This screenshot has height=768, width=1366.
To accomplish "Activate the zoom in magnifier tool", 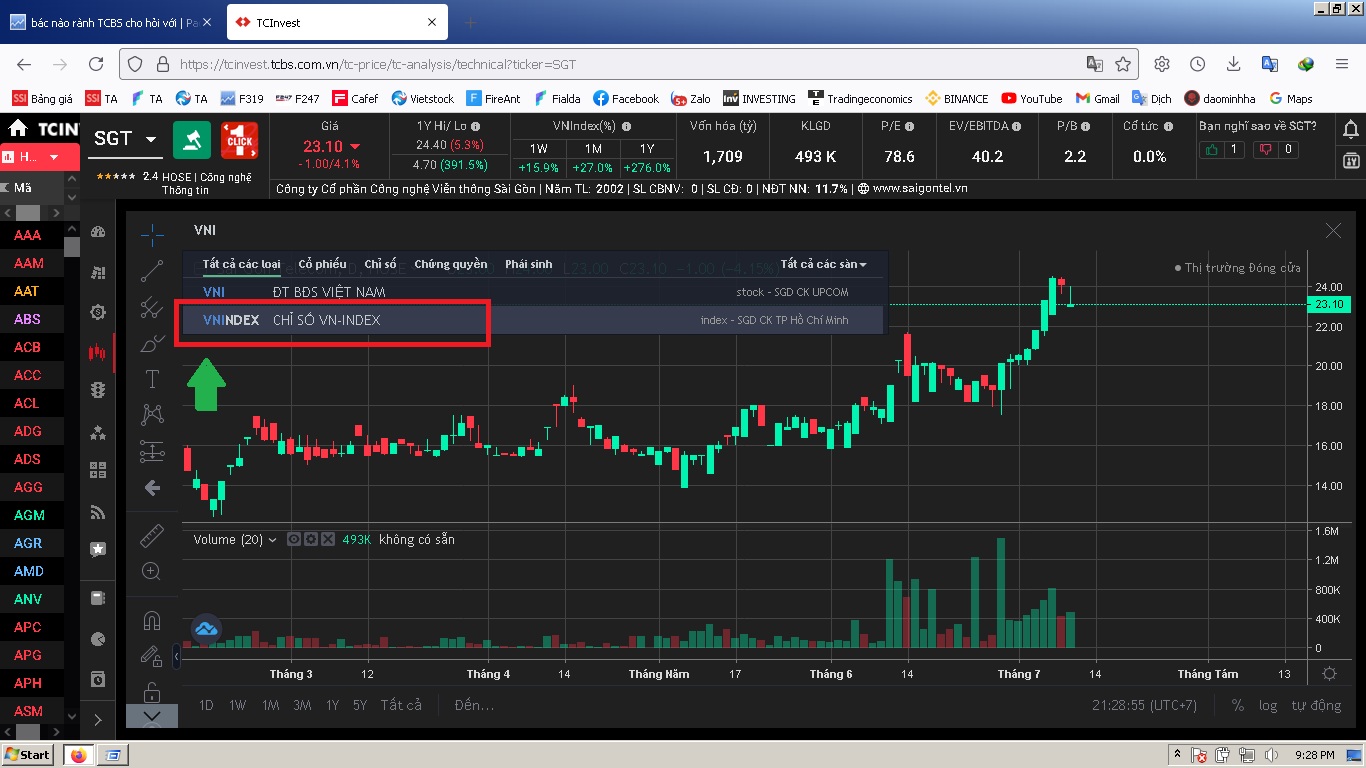I will 152,572.
